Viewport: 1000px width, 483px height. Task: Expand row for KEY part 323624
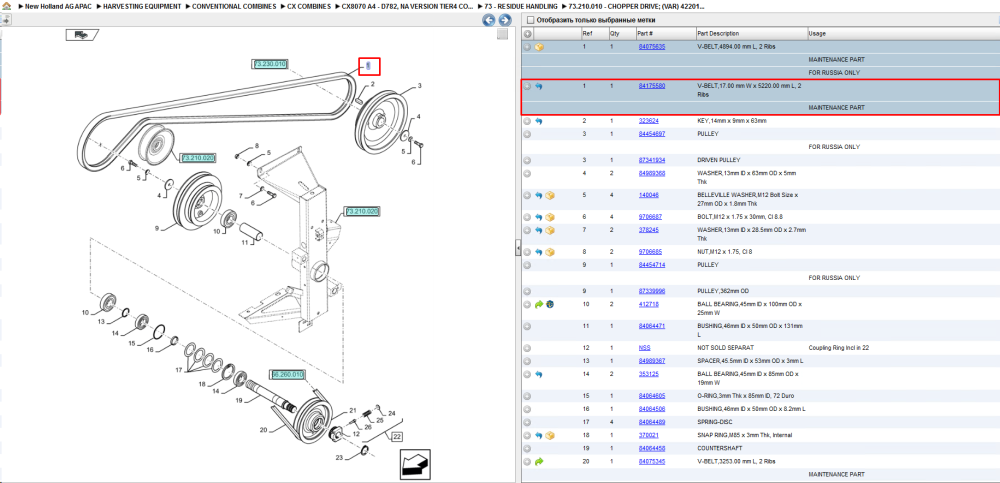527,121
